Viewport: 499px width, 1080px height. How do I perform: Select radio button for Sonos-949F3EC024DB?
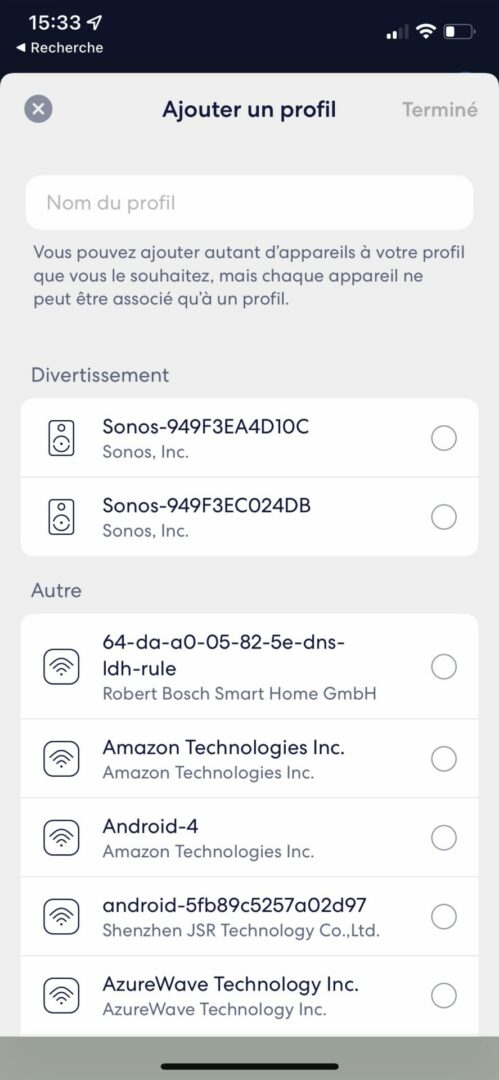coord(444,517)
